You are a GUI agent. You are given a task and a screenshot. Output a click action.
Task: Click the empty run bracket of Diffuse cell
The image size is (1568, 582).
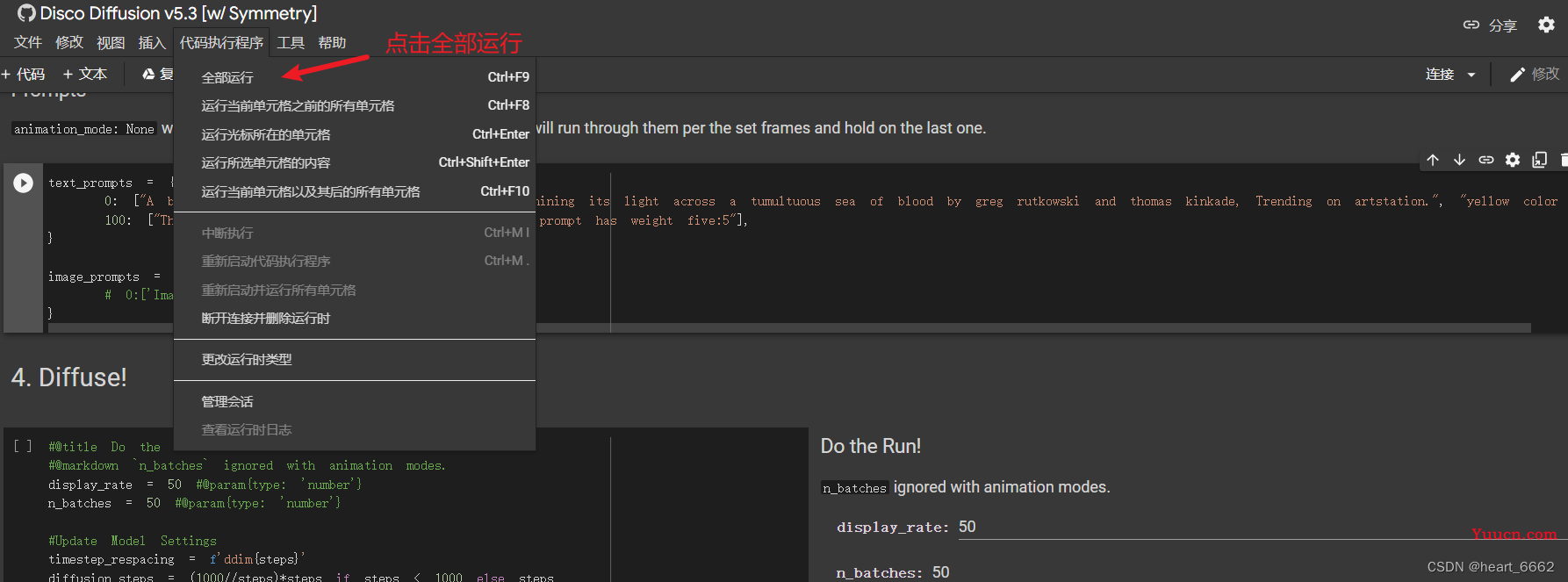(23, 447)
